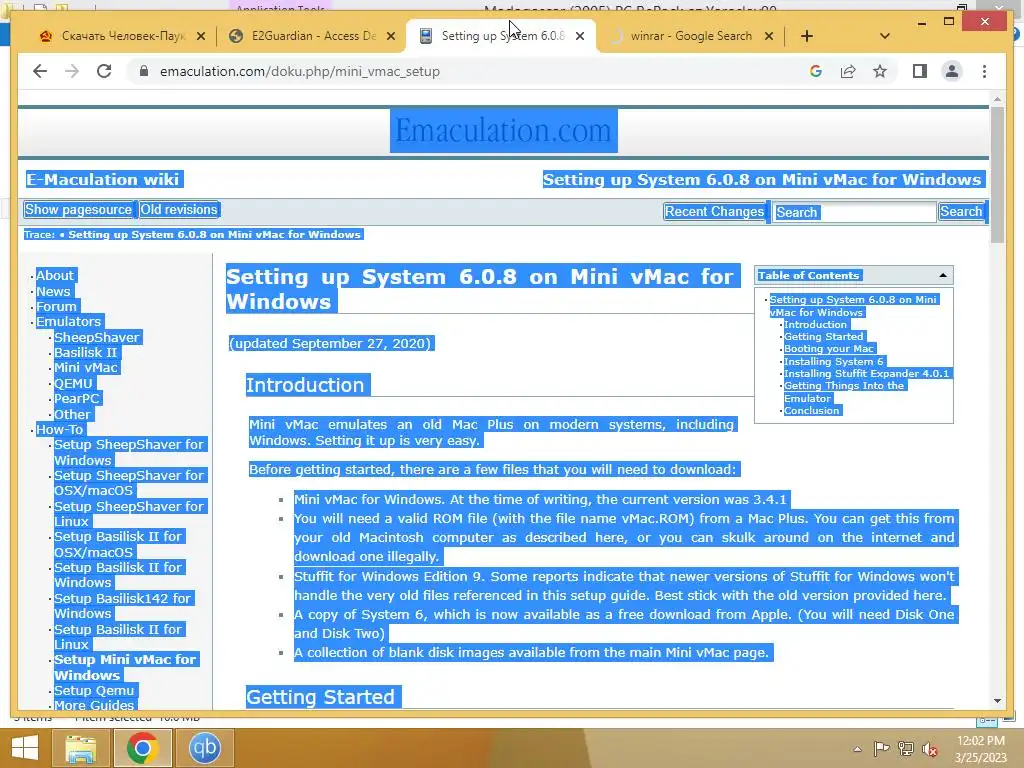Image resolution: width=1024 pixels, height=768 pixels.
Task: Close the E2Guardian - Access Denied tab
Action: (x=391, y=36)
